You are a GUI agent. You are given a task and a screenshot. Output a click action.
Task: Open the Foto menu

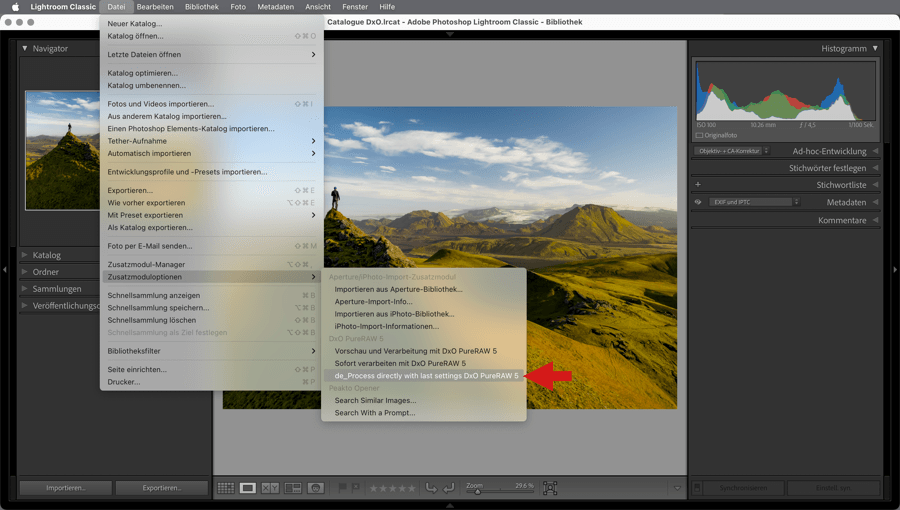[238, 7]
